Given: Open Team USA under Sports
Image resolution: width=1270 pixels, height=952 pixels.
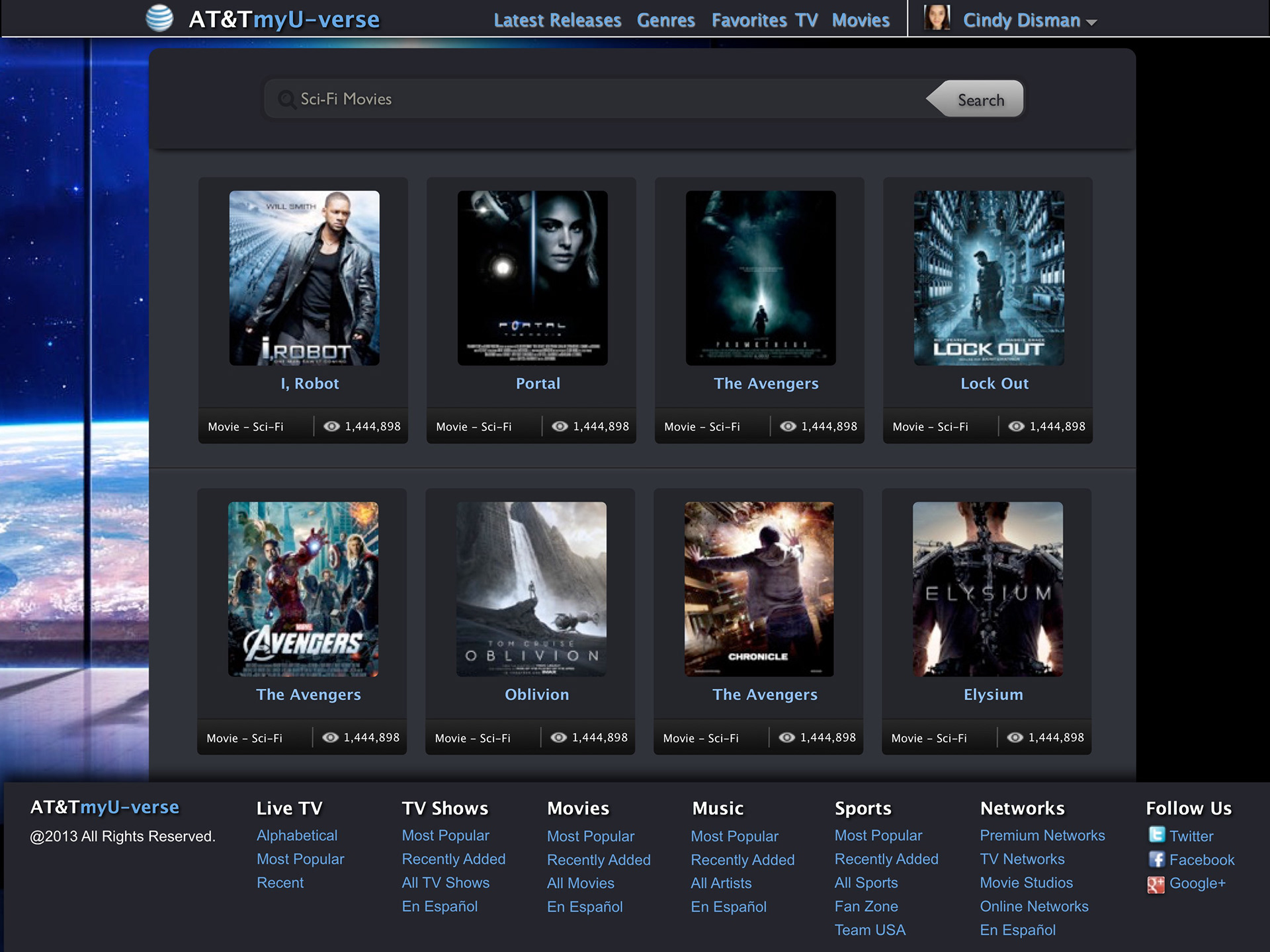Looking at the screenshot, I should coord(870,930).
